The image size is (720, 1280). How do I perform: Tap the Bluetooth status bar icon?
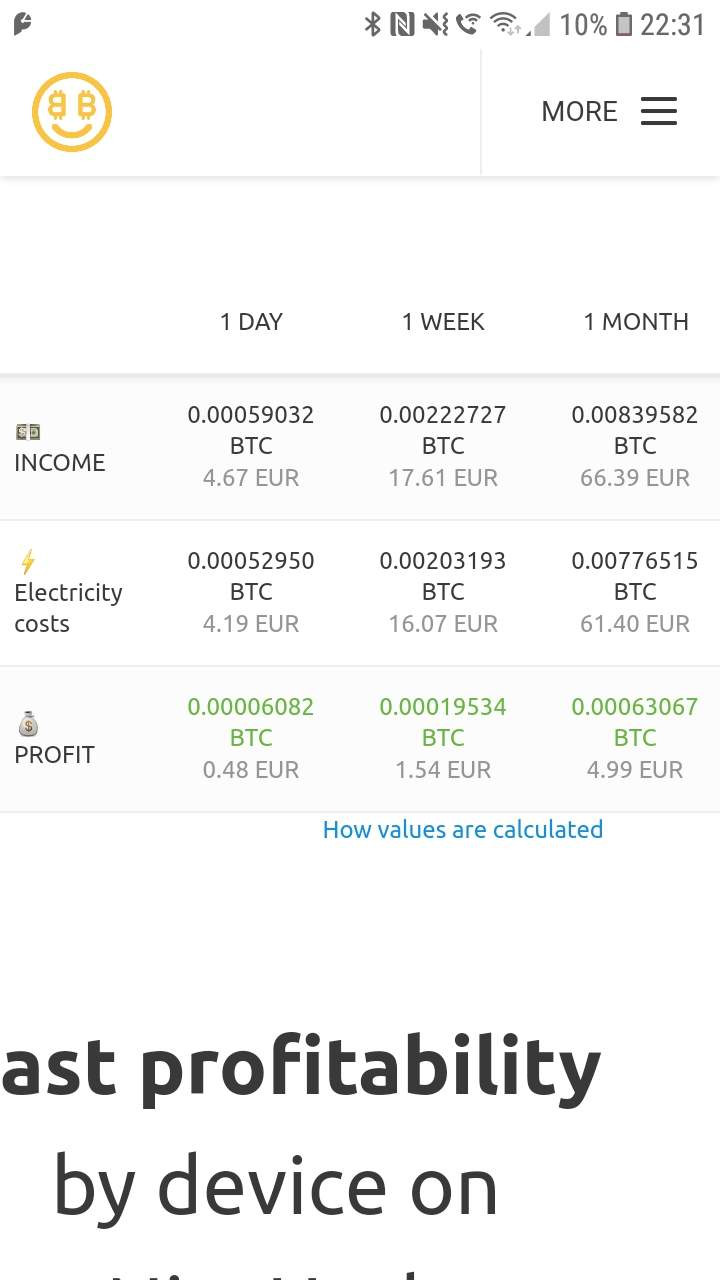373,24
